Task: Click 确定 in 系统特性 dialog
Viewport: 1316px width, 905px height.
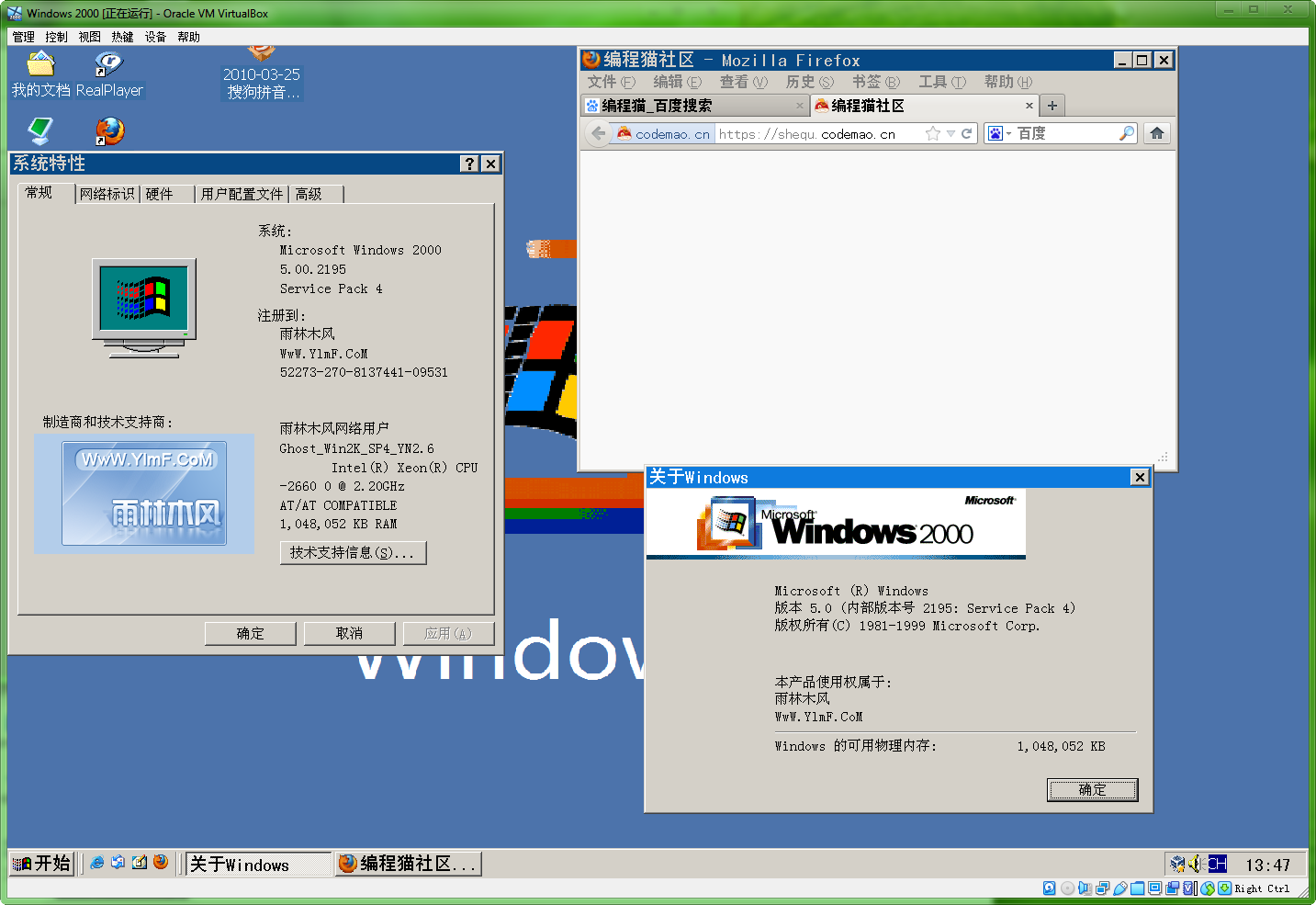Action: pos(250,633)
